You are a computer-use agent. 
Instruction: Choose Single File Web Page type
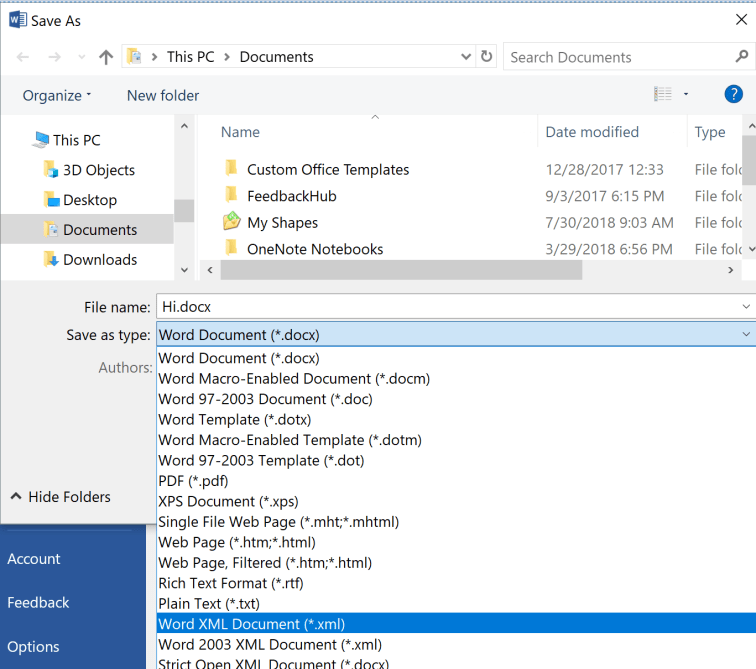[x=456, y=522]
